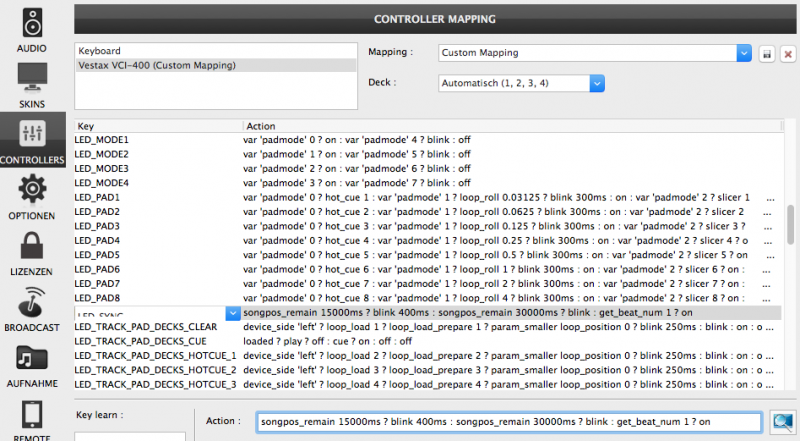Viewport: 800px width, 441px height.
Task: Open the Skins settings section
Action: tap(32, 86)
